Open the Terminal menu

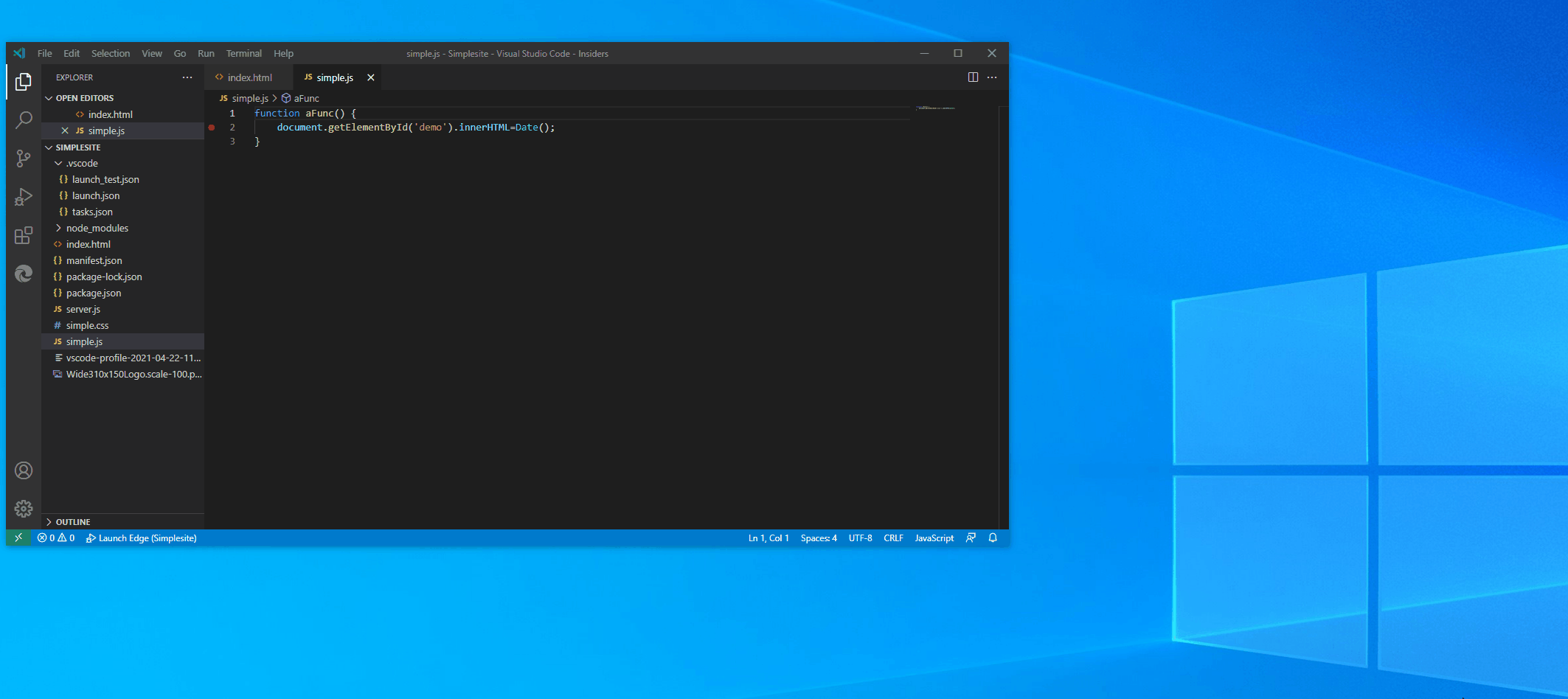click(x=244, y=53)
